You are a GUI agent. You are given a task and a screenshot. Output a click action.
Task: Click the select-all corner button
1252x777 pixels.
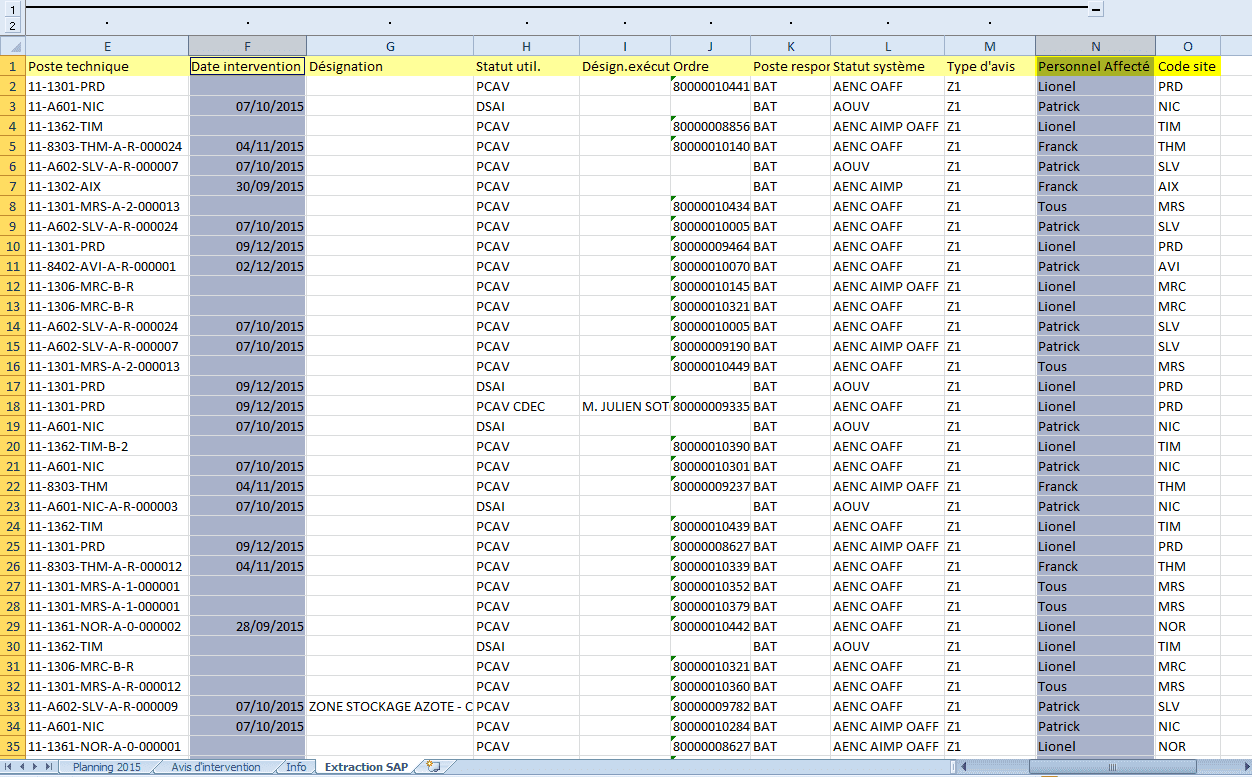point(12,46)
